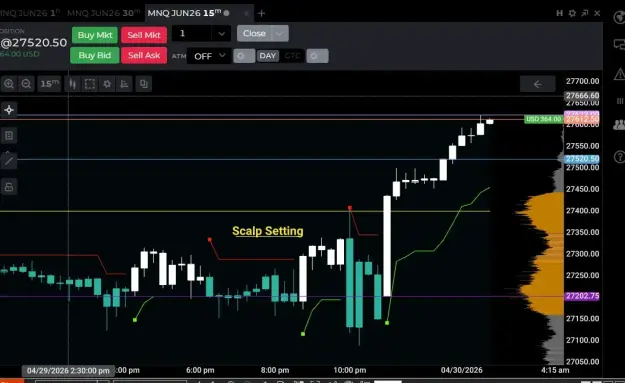Add a new chart tab
Viewport: 625px width, 383px height.
coord(261,13)
